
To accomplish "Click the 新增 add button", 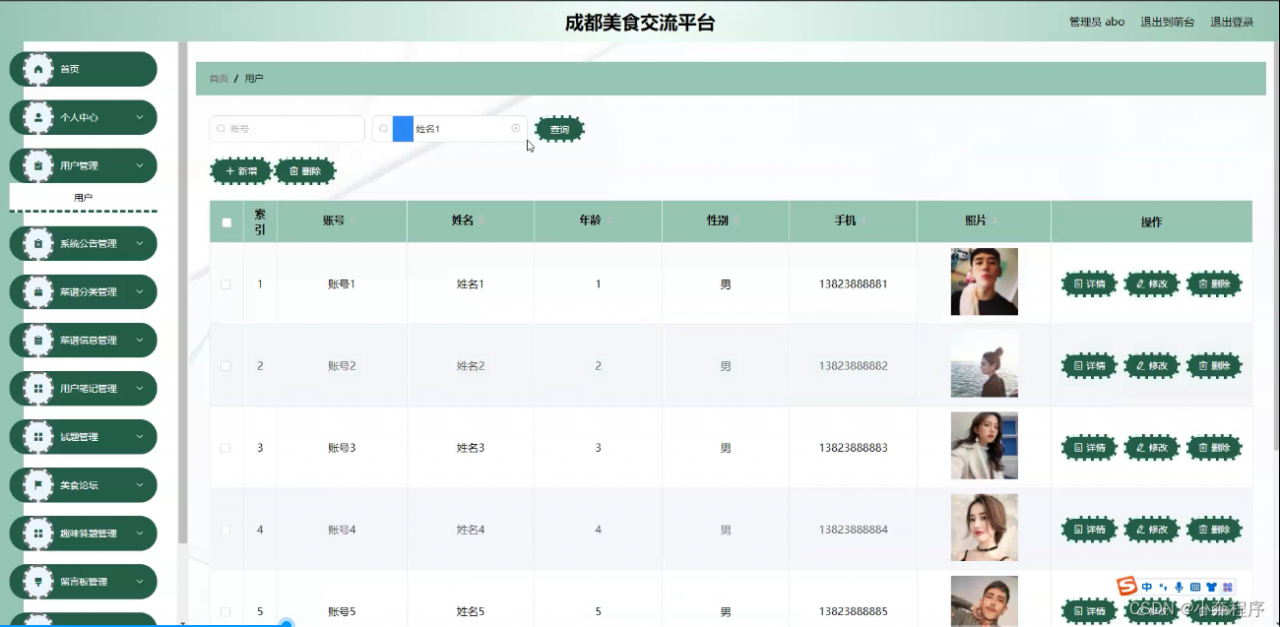I will pos(240,171).
